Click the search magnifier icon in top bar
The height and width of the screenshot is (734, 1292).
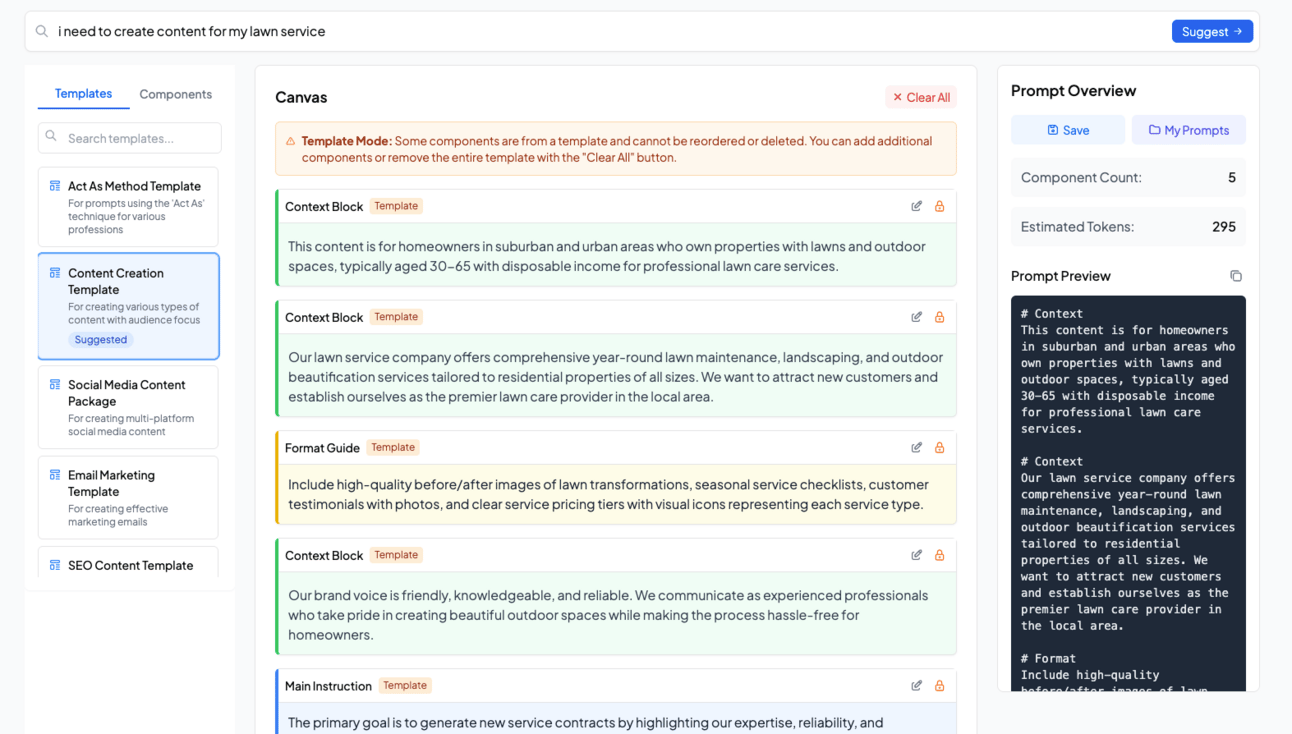(42, 31)
